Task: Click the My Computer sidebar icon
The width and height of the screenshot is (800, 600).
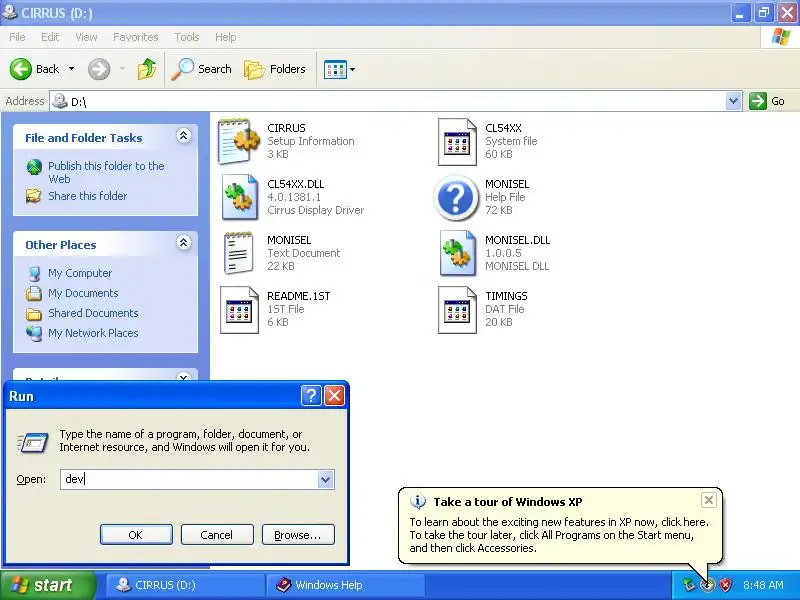Action: [34, 273]
